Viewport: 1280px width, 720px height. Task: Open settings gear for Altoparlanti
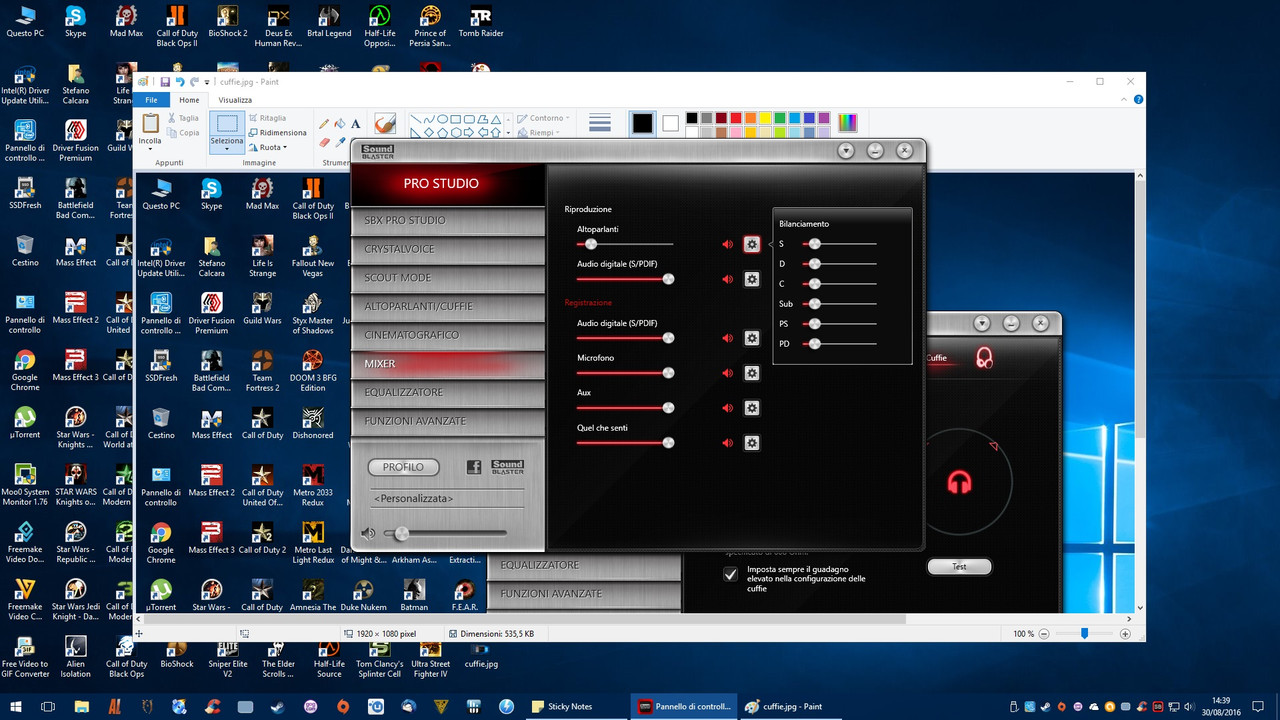click(752, 244)
